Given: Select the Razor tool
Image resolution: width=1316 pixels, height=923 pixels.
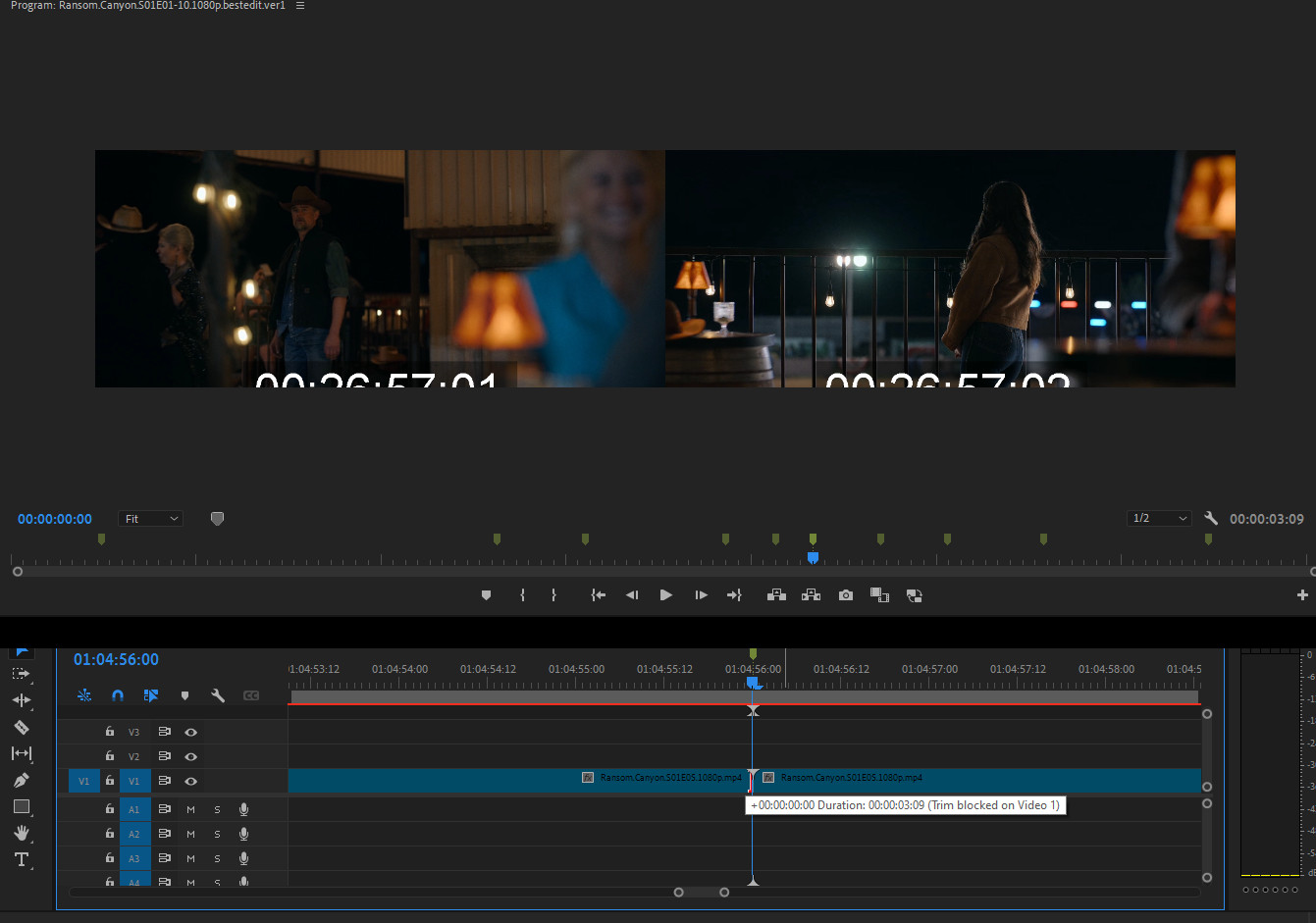Looking at the screenshot, I should [21, 727].
